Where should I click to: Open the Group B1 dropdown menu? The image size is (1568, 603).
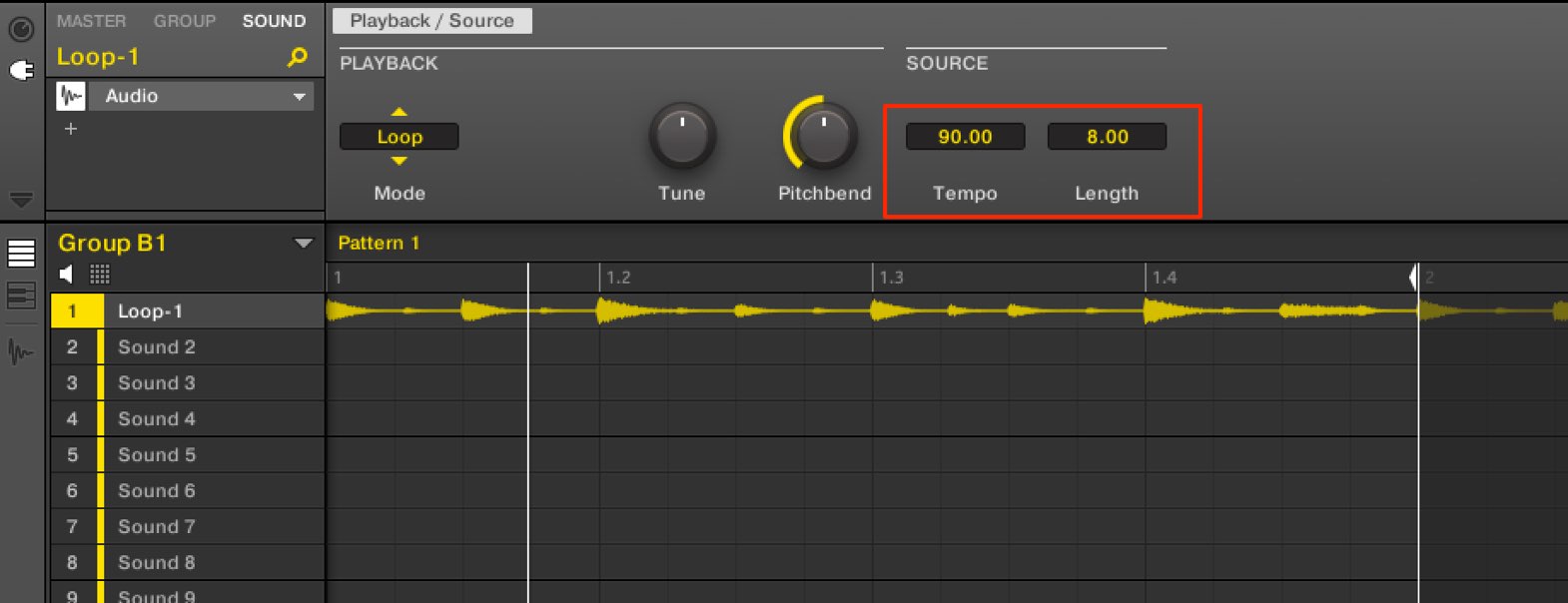[303, 244]
